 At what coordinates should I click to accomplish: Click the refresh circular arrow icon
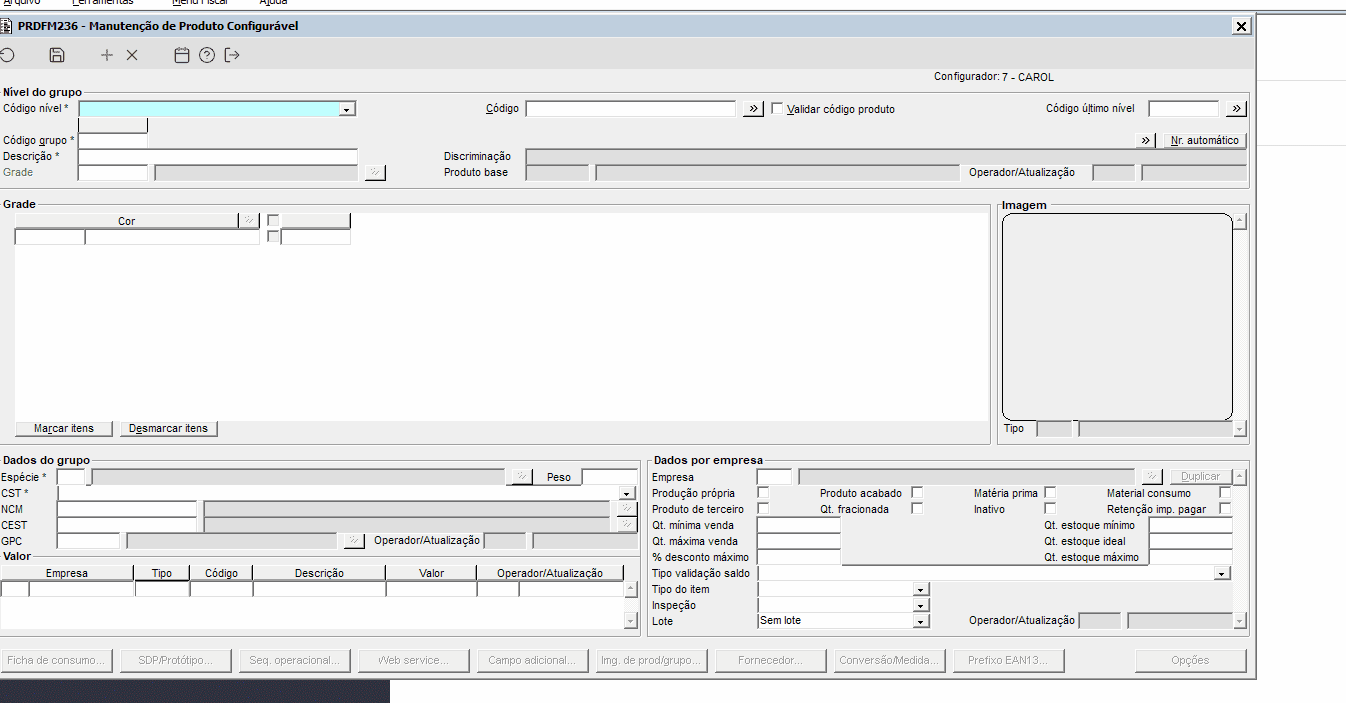point(7,55)
